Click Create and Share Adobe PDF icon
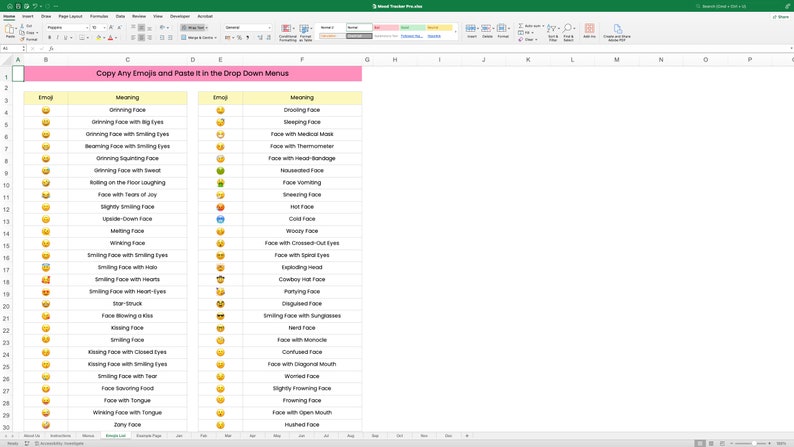 617,29
